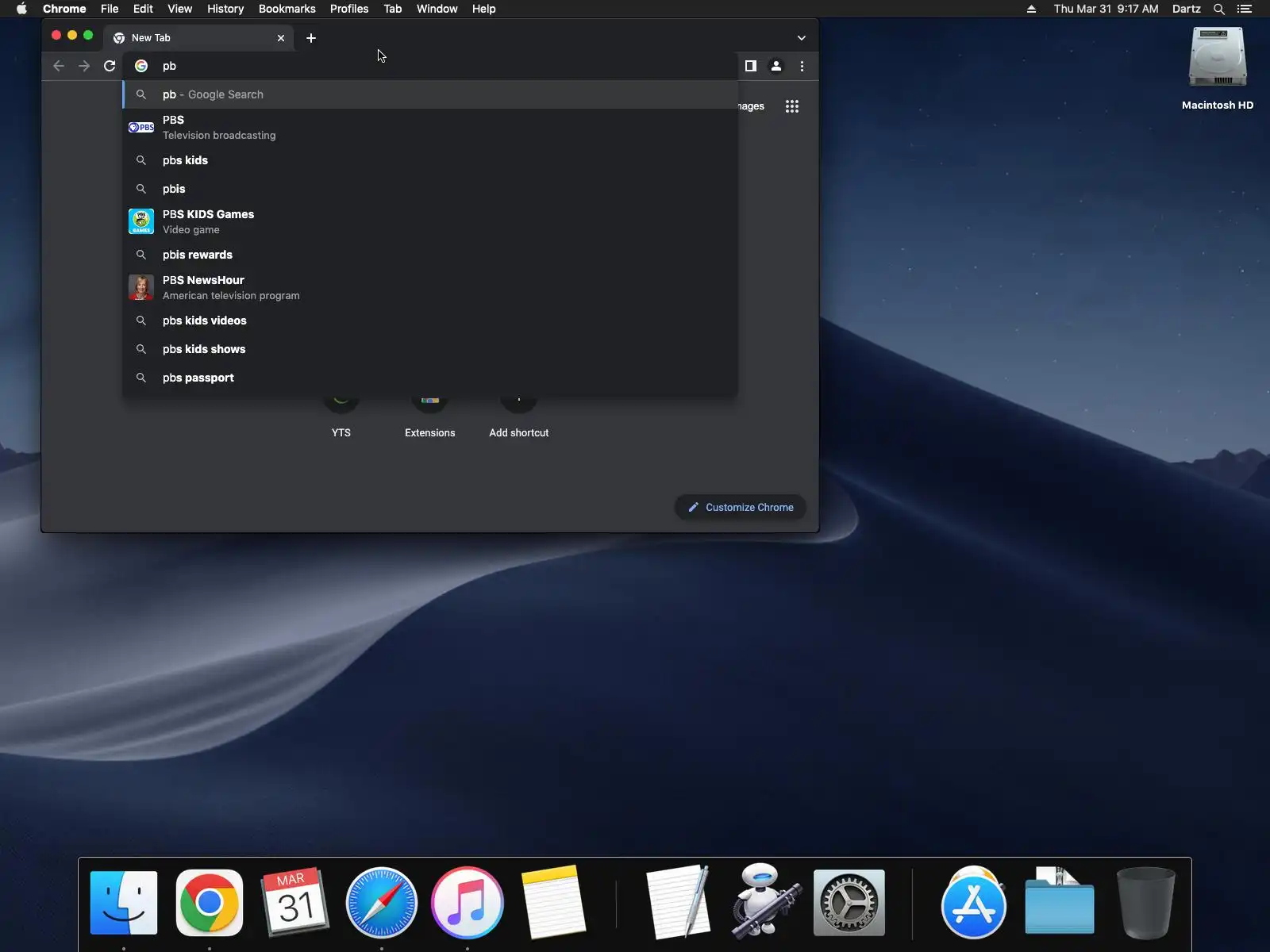
Task: Open Google Chrome from the dock
Action: click(210, 903)
